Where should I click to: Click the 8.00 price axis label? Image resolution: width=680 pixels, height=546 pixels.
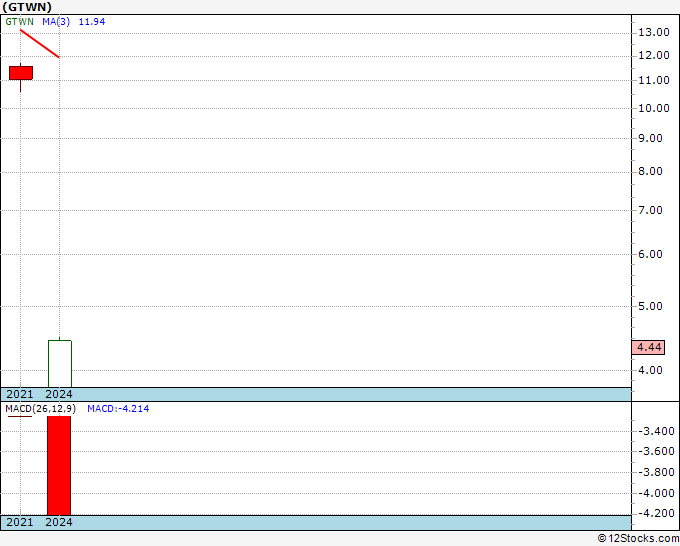point(650,172)
